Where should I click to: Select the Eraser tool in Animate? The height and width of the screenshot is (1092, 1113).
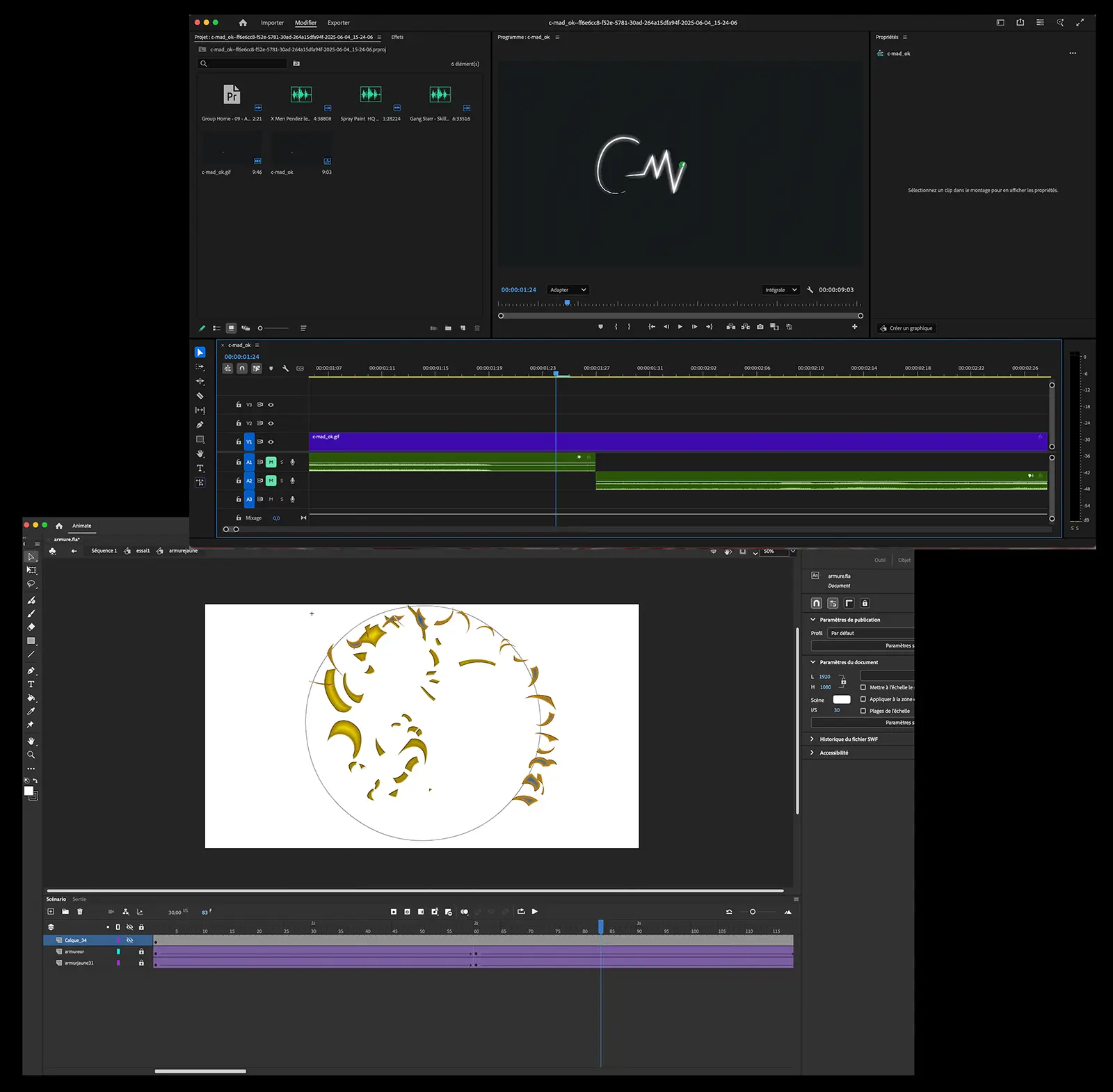click(31, 627)
